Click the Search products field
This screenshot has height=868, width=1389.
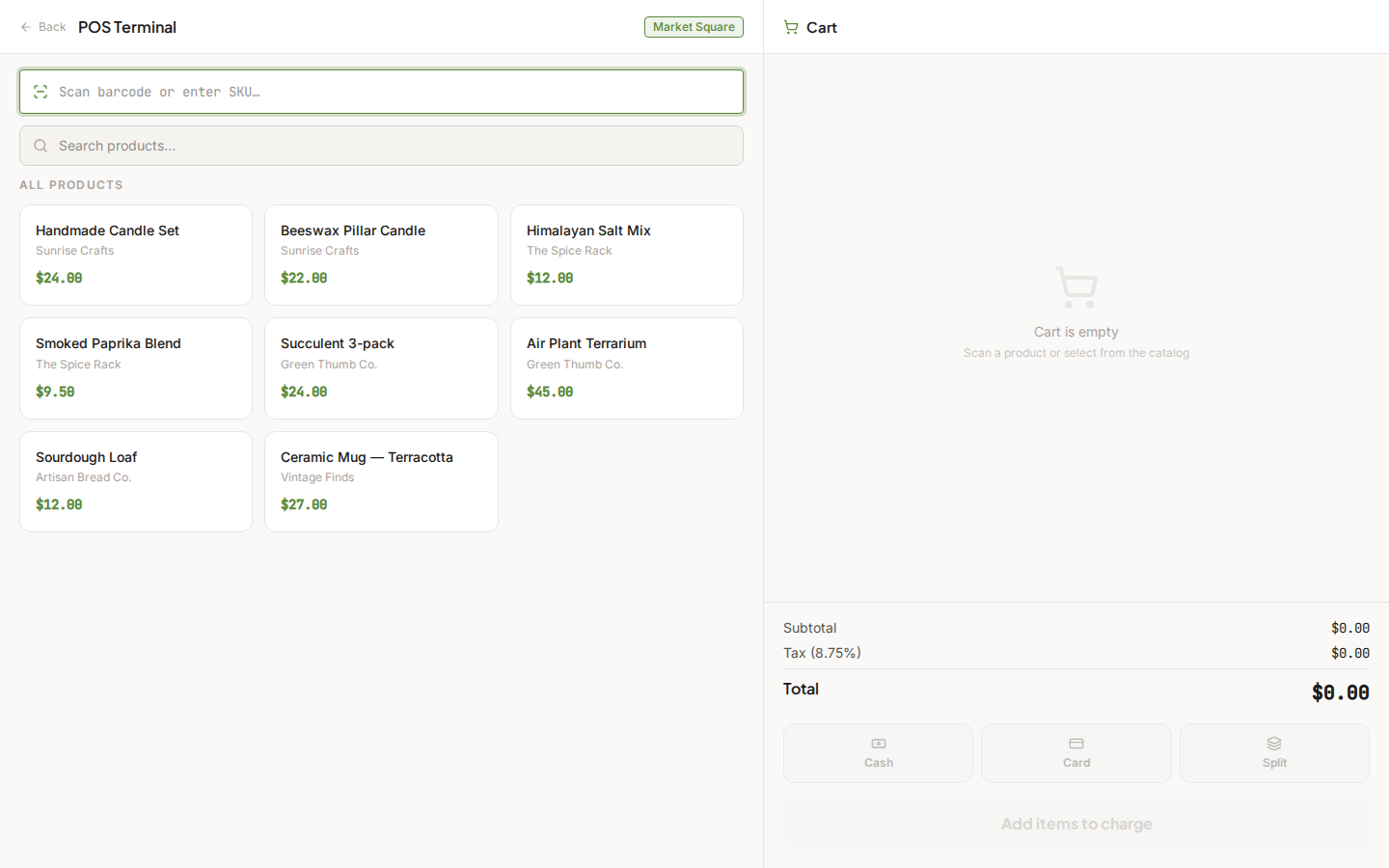[x=381, y=146]
